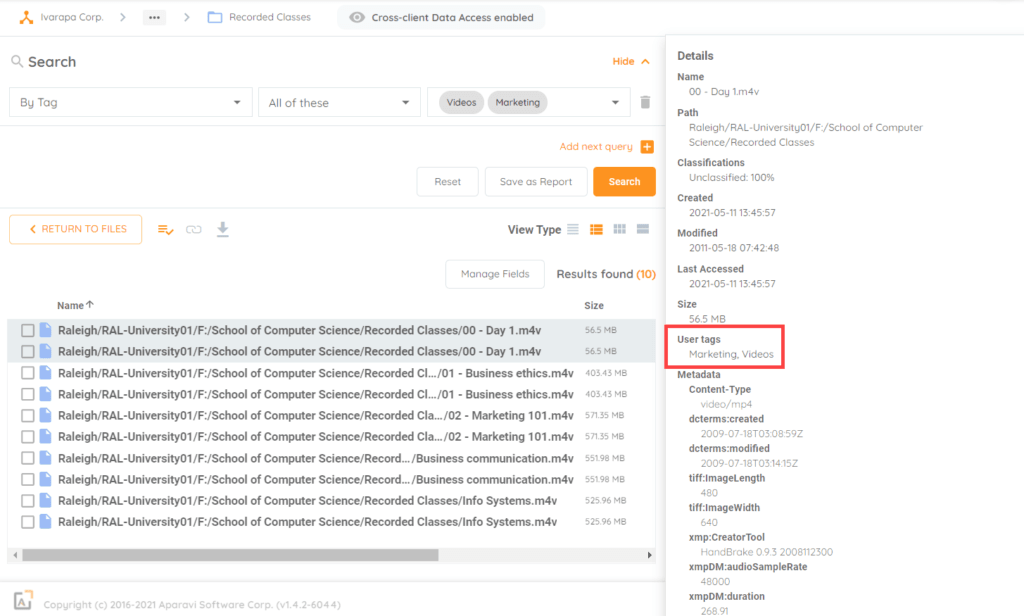Delete the query with trash icon
The image size is (1024, 616).
[x=645, y=103]
